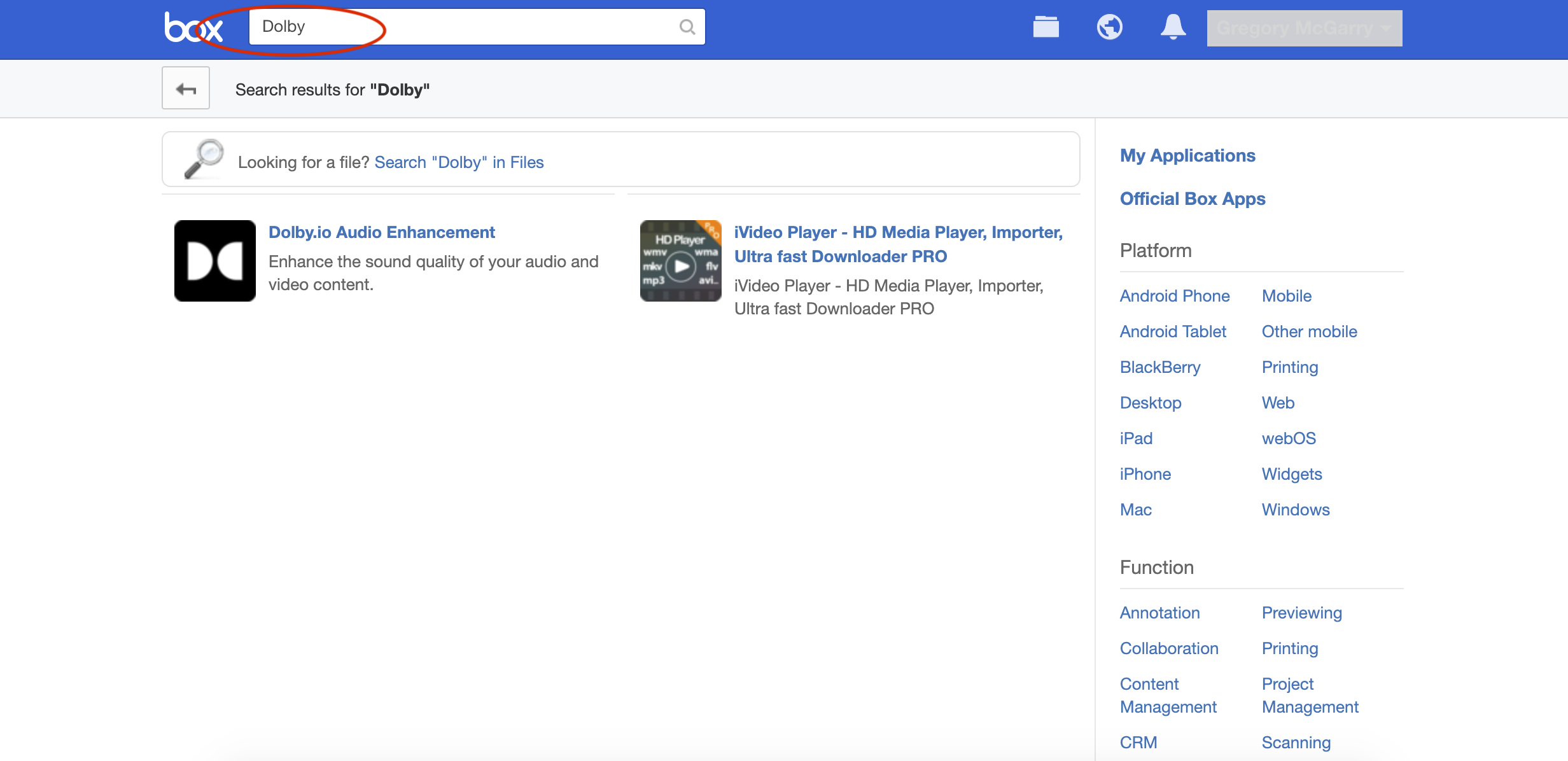
Task: Filter by iPad platform
Action: click(x=1136, y=438)
